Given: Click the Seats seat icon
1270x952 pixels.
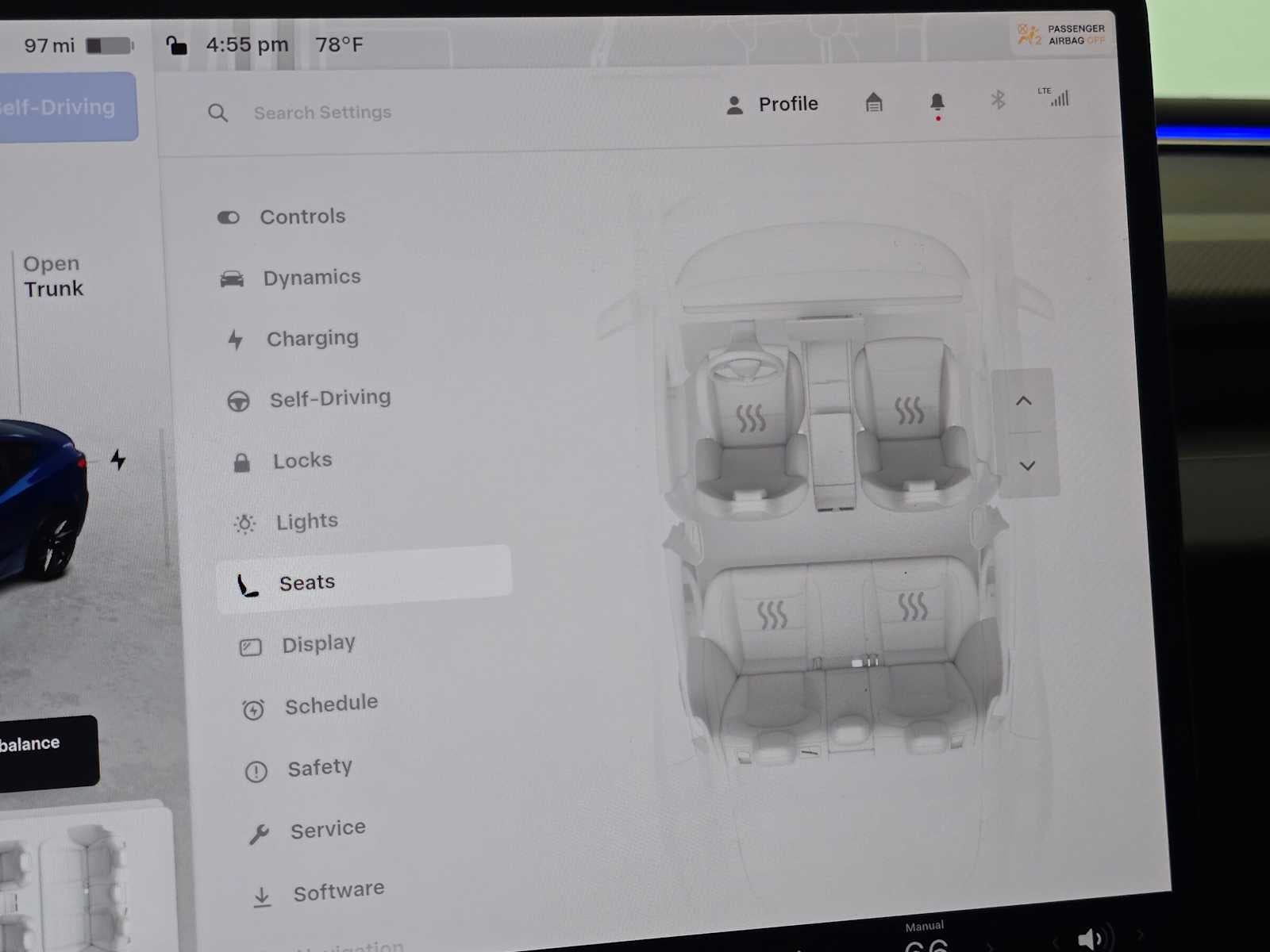Looking at the screenshot, I should coord(248,585).
